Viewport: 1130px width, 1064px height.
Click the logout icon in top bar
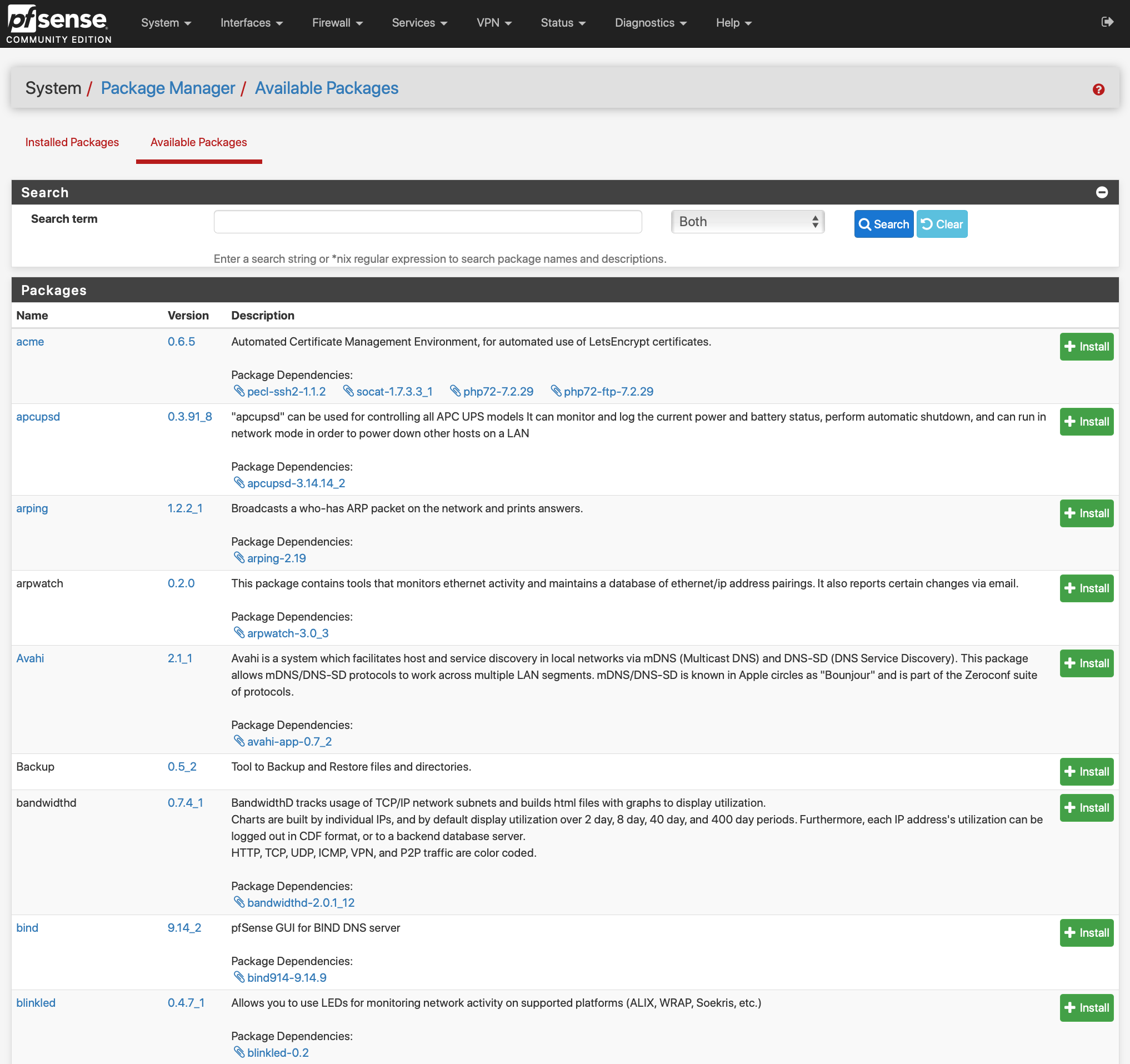(1107, 22)
